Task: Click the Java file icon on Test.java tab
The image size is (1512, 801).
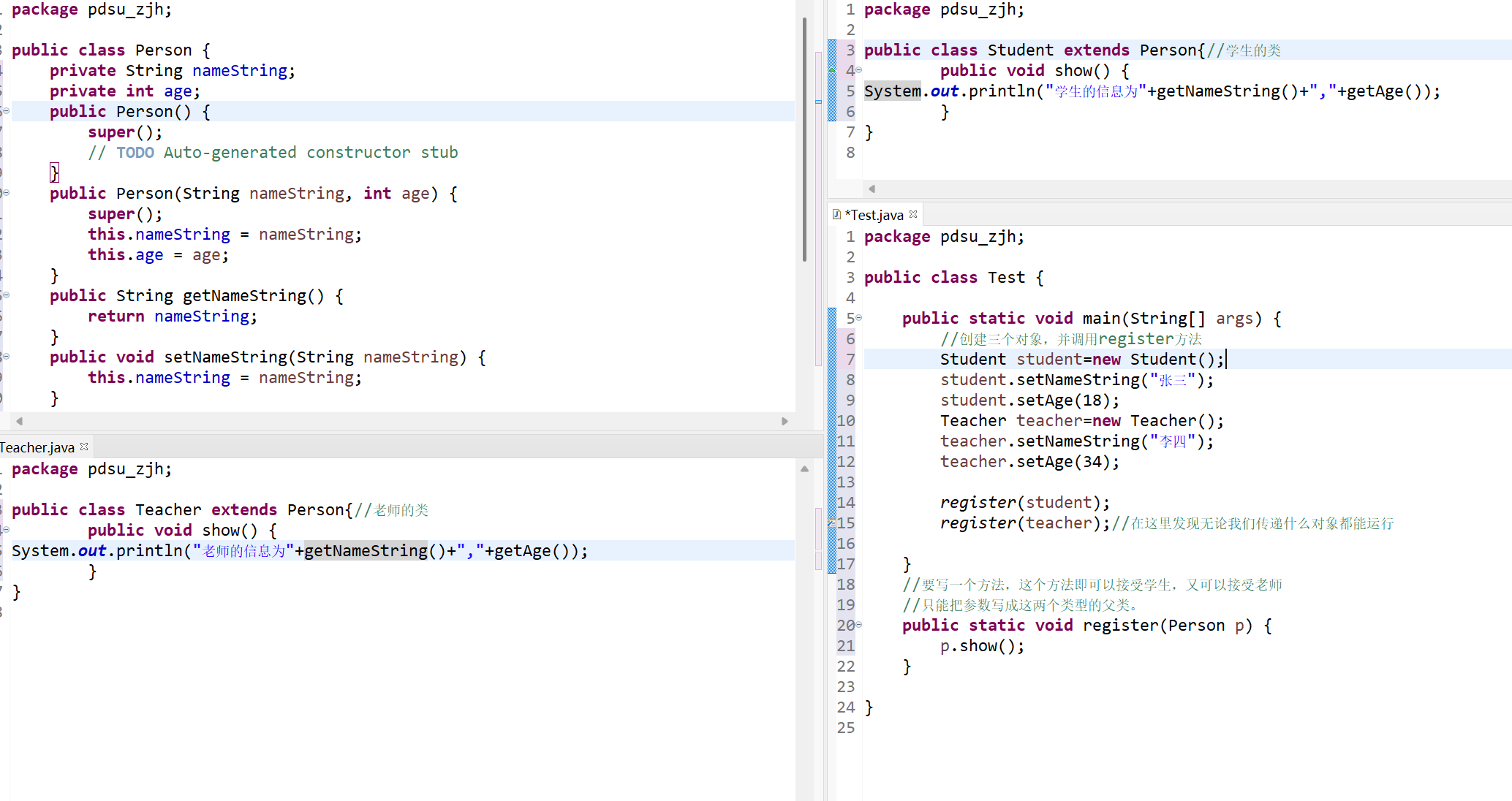Action: coord(836,214)
